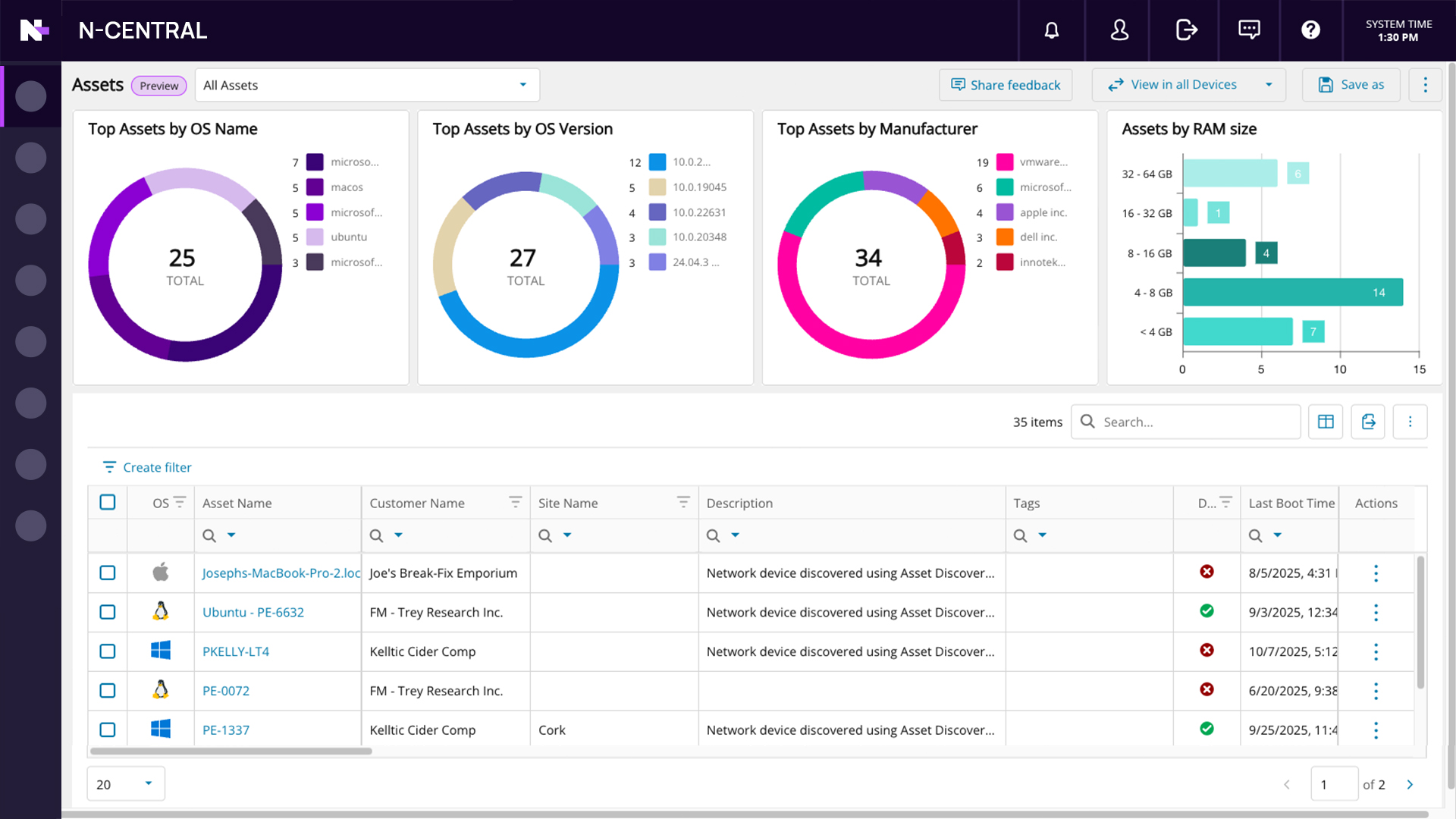Check the row checkbox for Ubuntu - PE-6632
Image resolution: width=1456 pixels, height=819 pixels.
tap(107, 612)
